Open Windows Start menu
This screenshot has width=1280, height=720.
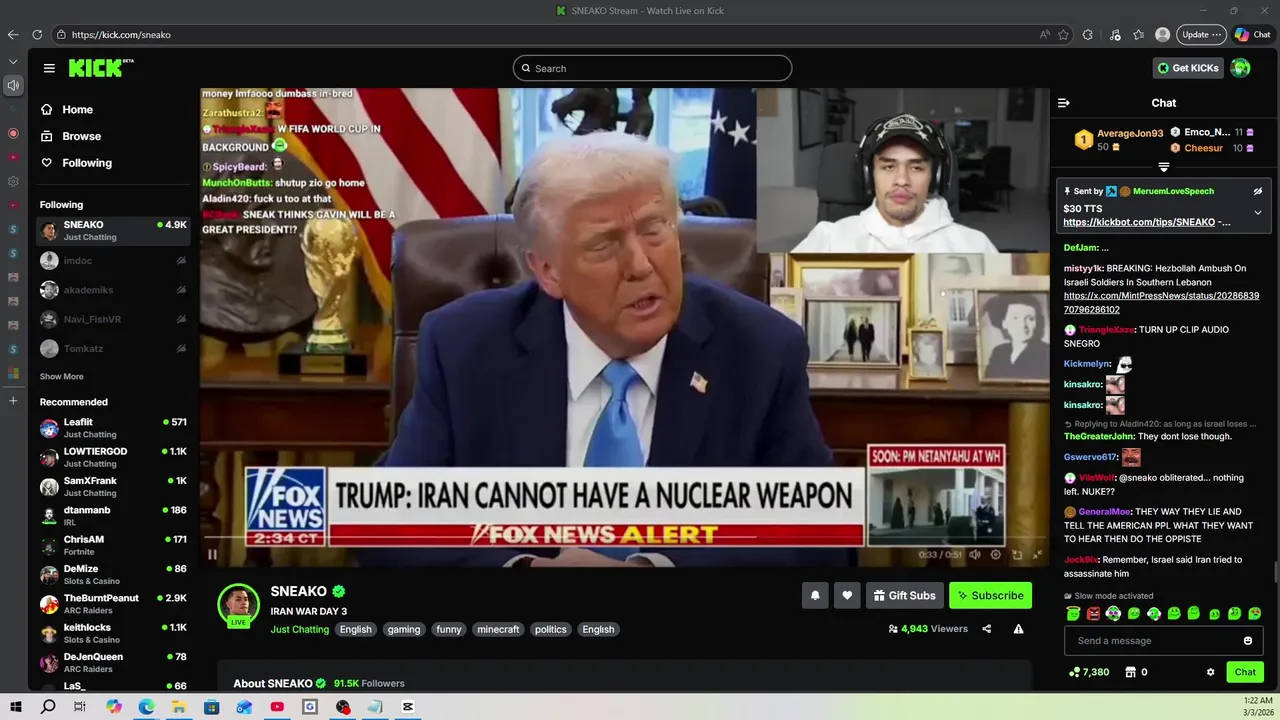point(16,707)
